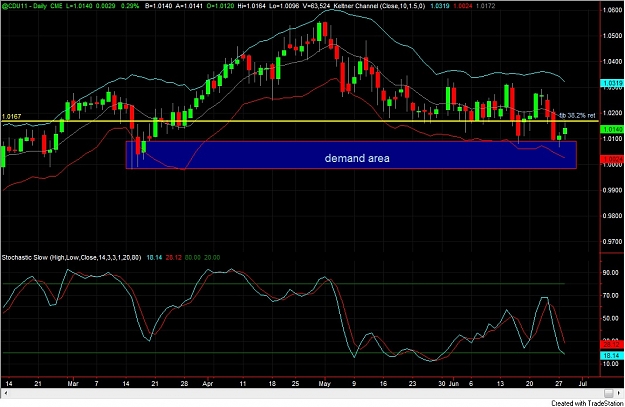
Task: Click the red 1.0024 value in top status line
Action: pyautogui.click(x=463, y=6)
